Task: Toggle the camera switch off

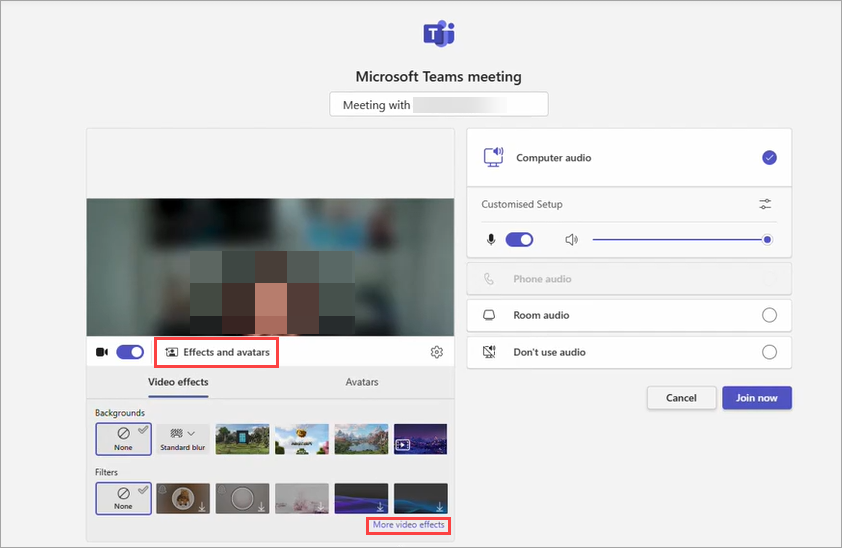Action: point(130,352)
